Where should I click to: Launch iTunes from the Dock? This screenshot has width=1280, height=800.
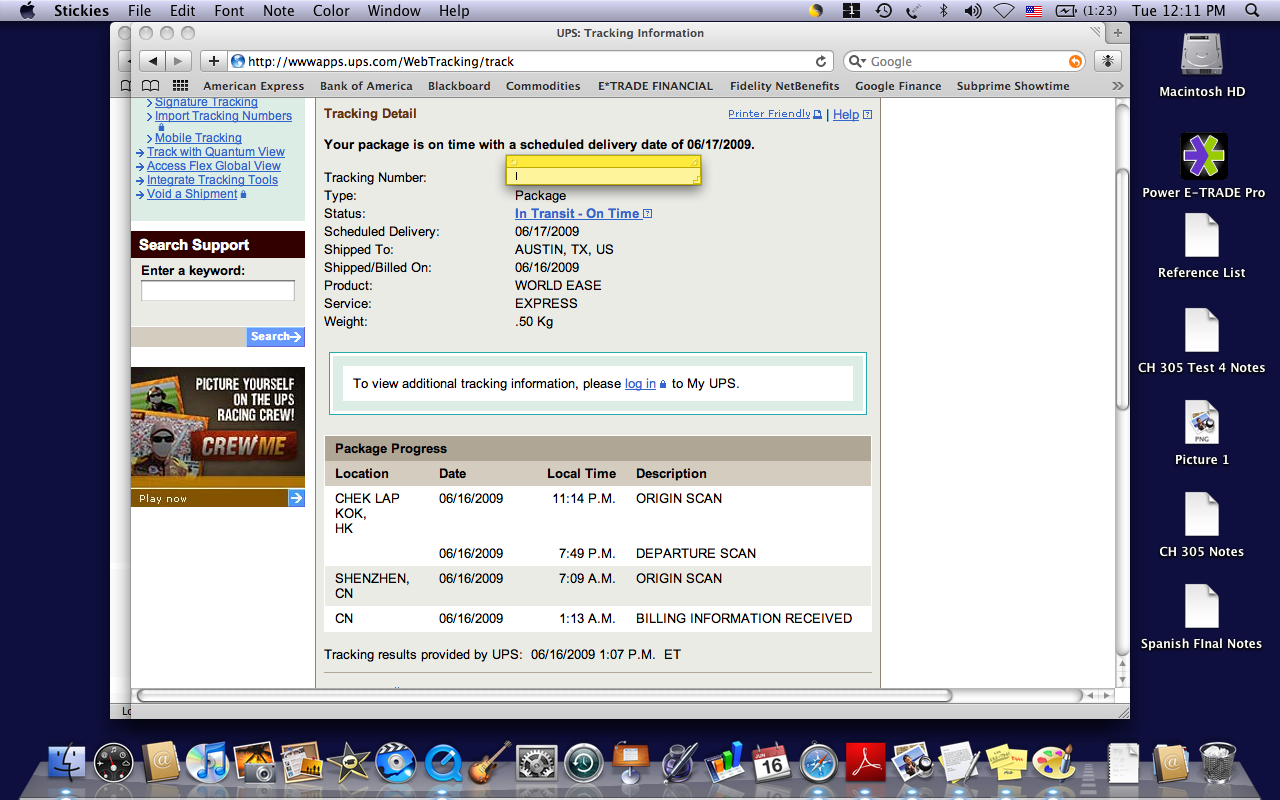click(x=208, y=763)
